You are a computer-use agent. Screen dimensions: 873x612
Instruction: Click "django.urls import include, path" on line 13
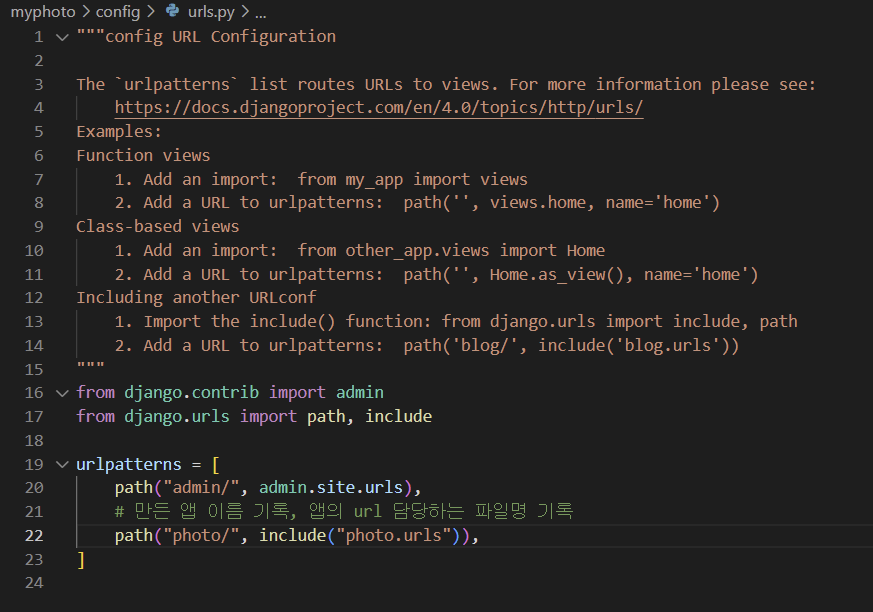tap(644, 322)
